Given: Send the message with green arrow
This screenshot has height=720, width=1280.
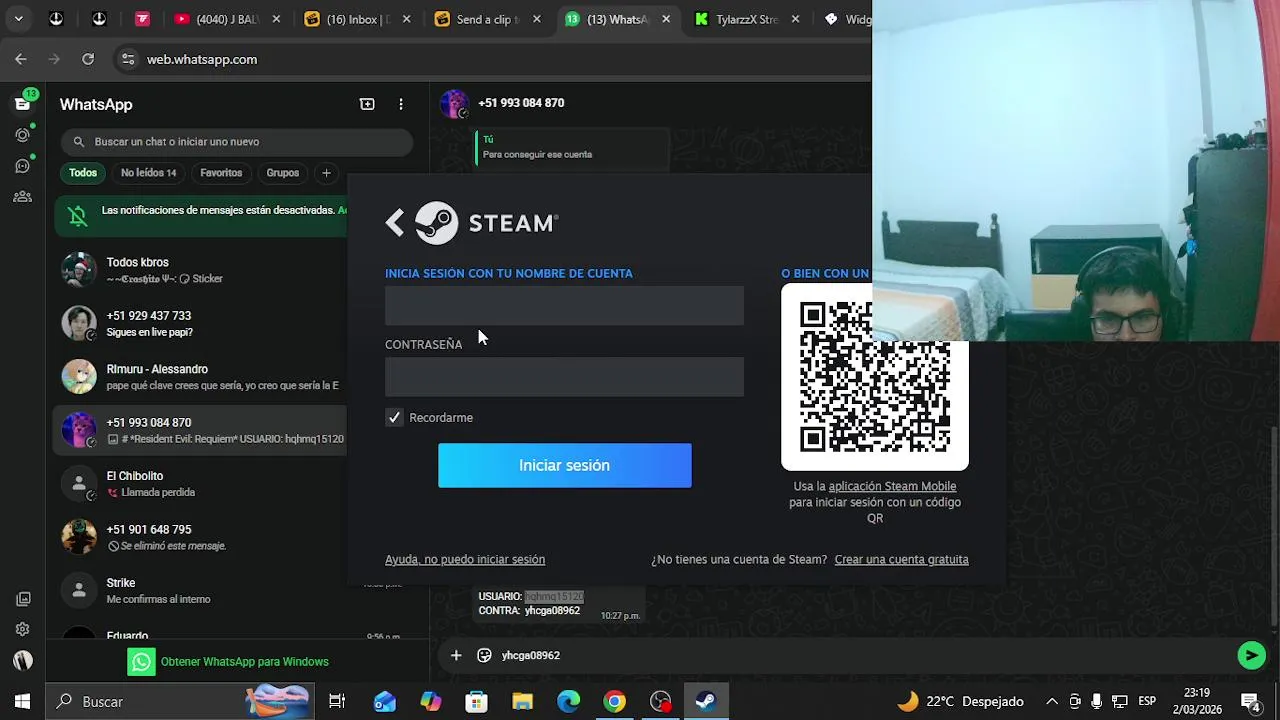Looking at the screenshot, I should pos(1251,655).
